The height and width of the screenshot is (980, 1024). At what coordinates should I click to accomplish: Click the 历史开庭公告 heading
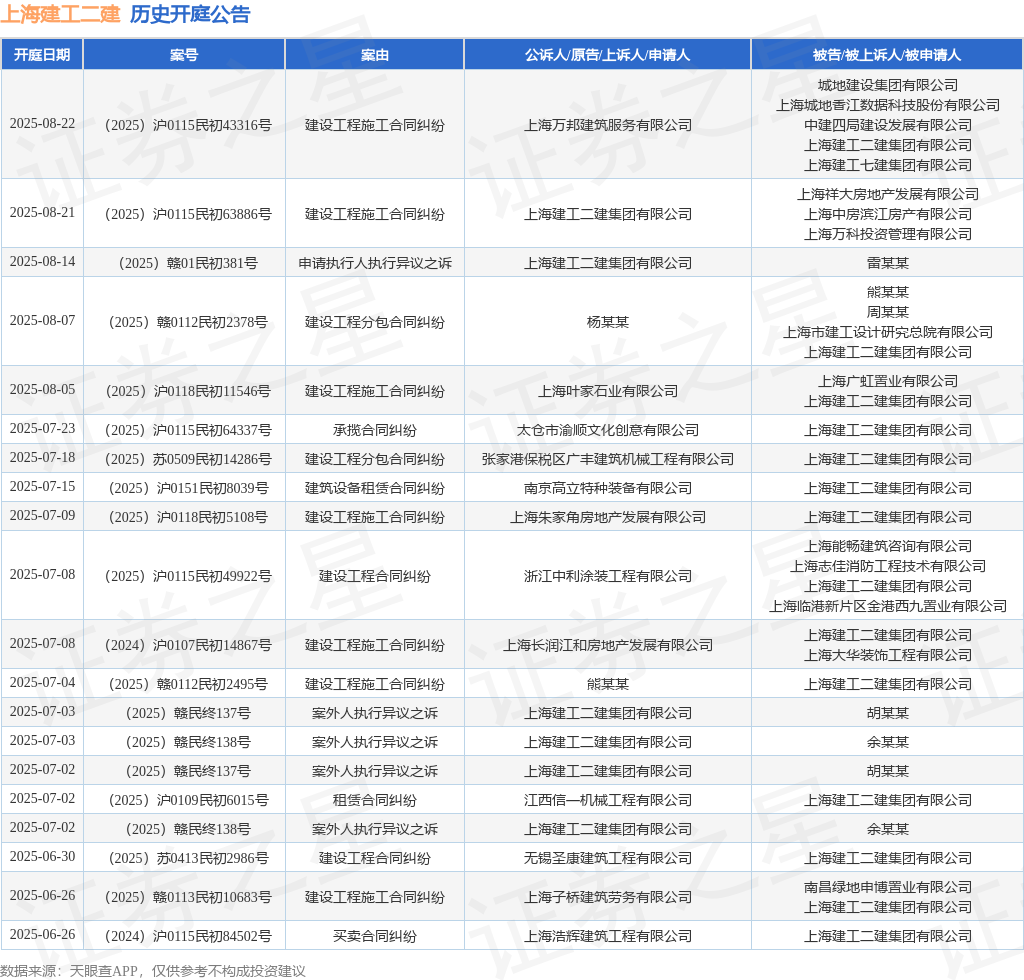tap(190, 14)
